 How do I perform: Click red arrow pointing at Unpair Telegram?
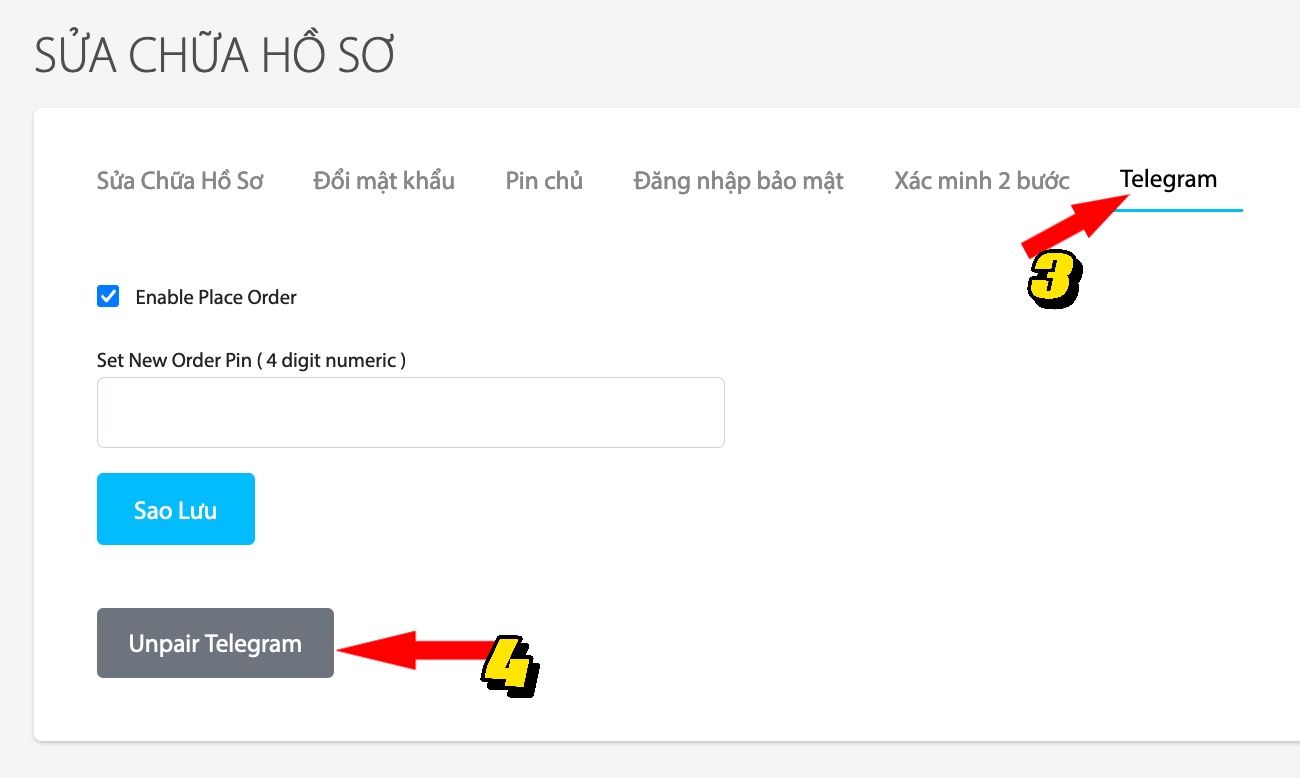tap(413, 650)
